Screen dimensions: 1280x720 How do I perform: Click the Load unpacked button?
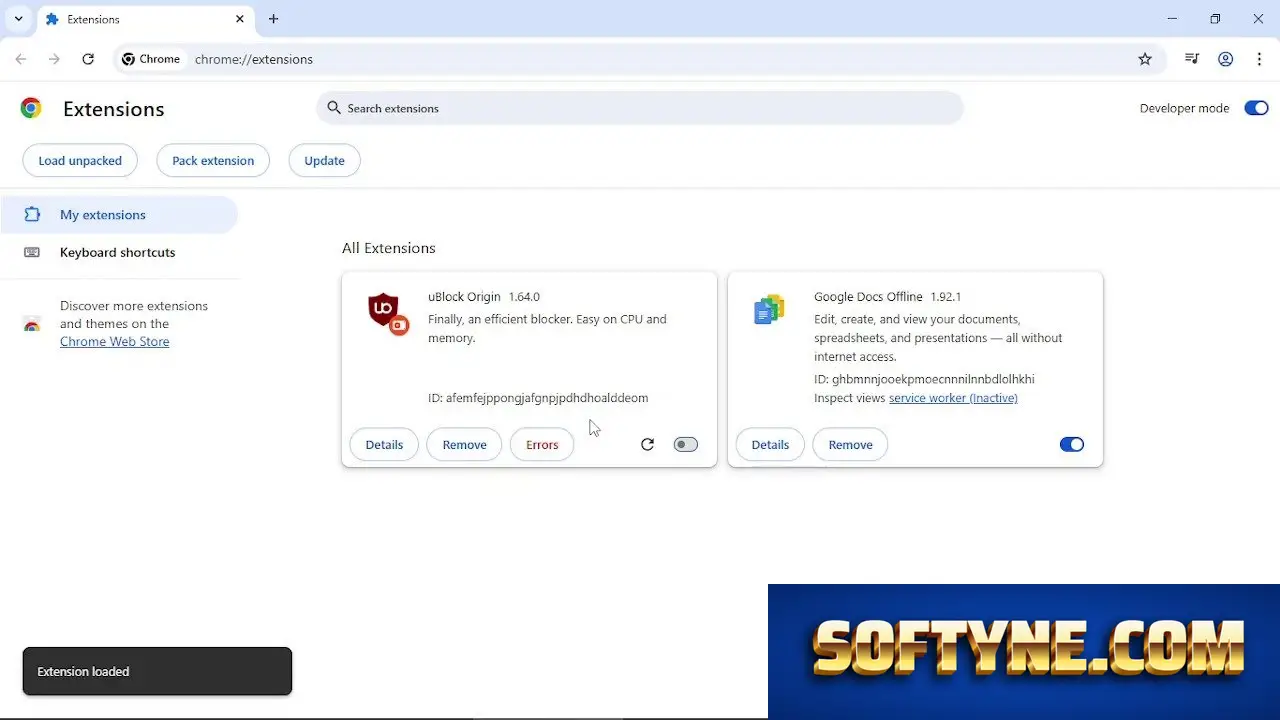pos(80,160)
